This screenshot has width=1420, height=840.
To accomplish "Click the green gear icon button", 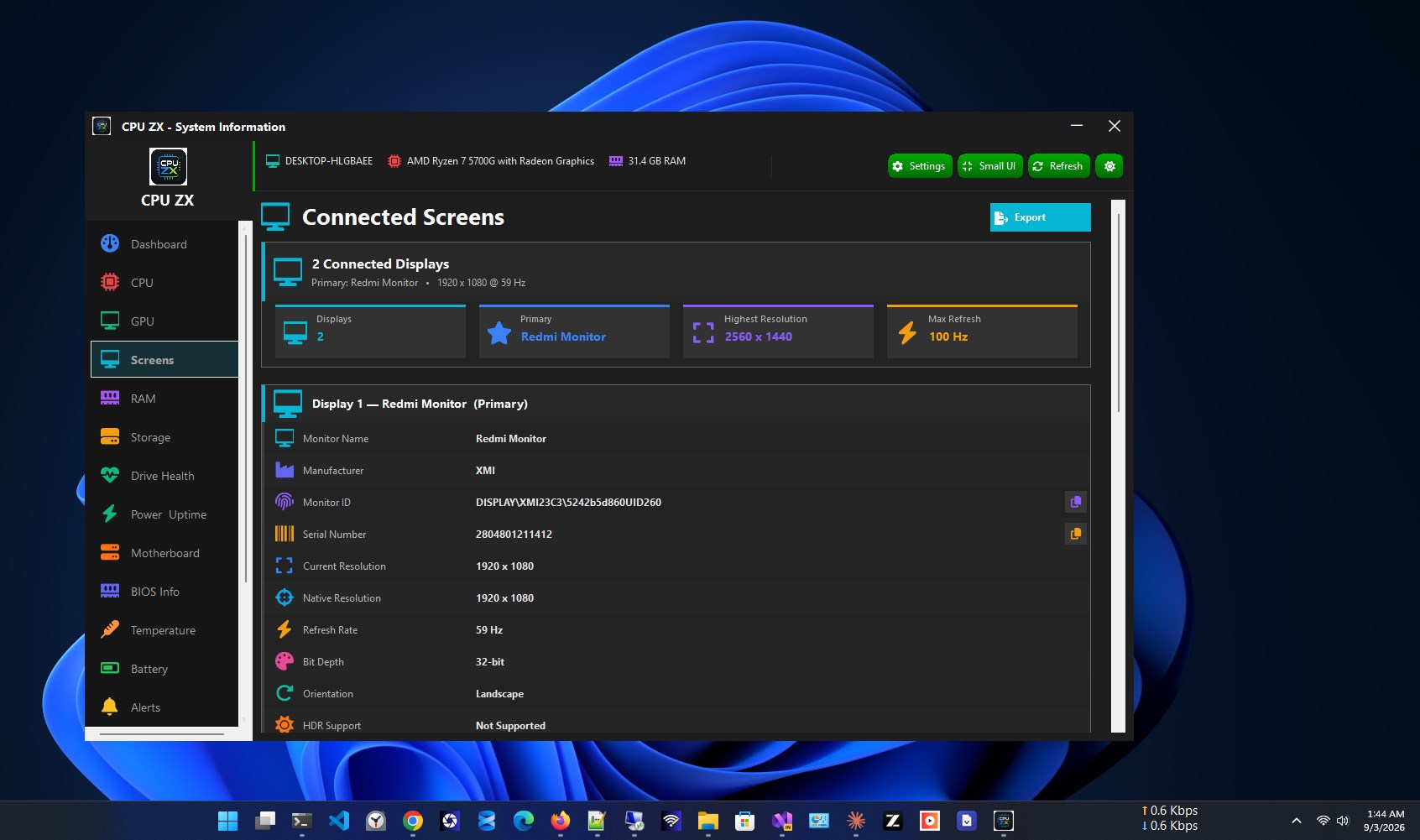I will pos(1109,166).
